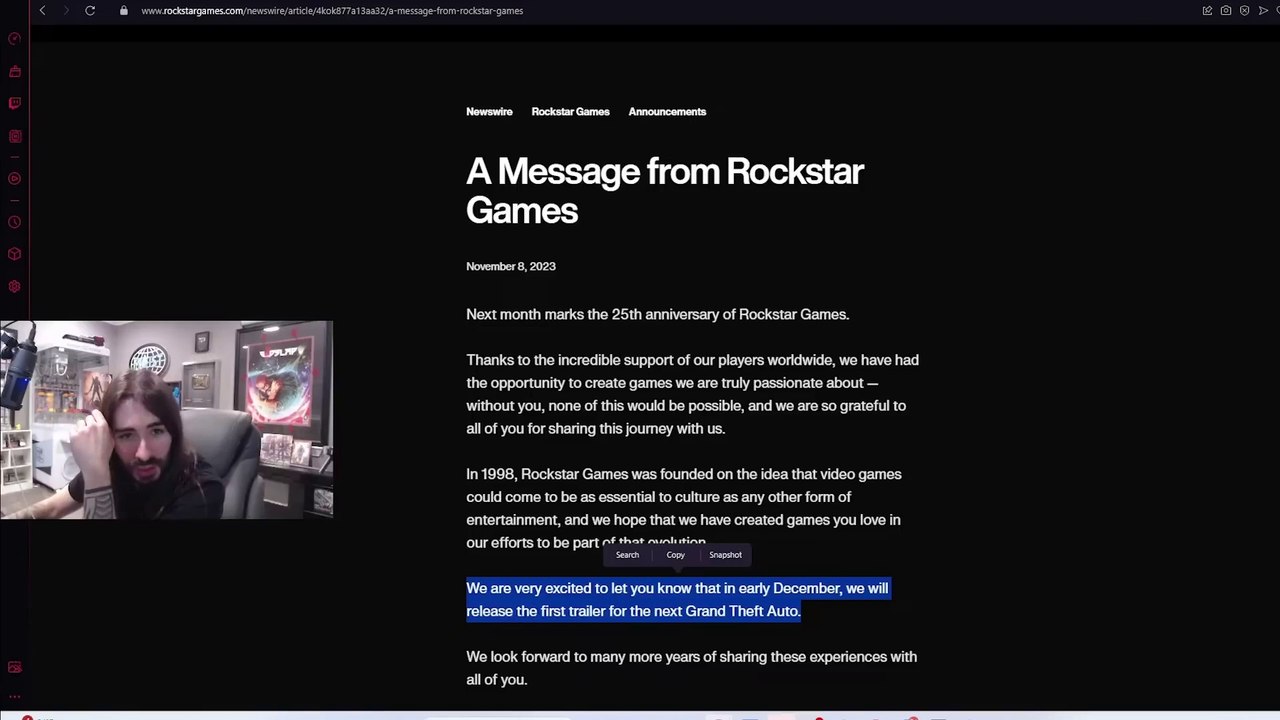Click the send arrow icon in toolbar

(x=1263, y=10)
